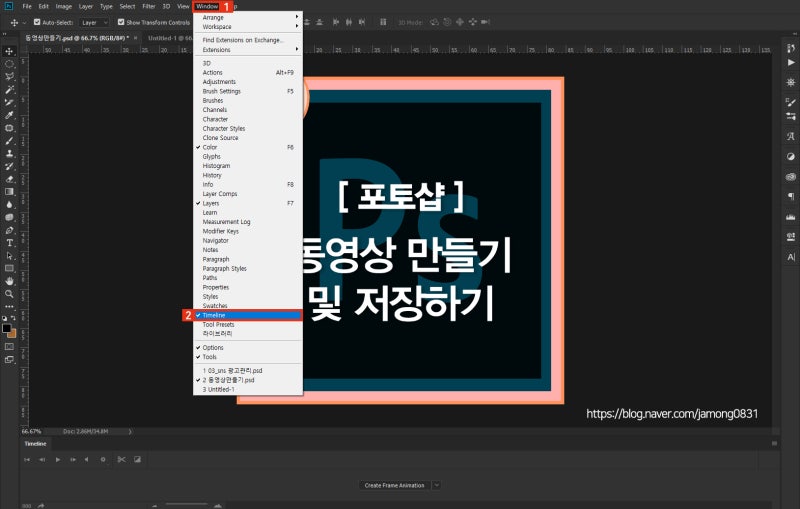The image size is (800, 509).
Task: Expand status bar Doc info arrow
Action: pos(130,431)
